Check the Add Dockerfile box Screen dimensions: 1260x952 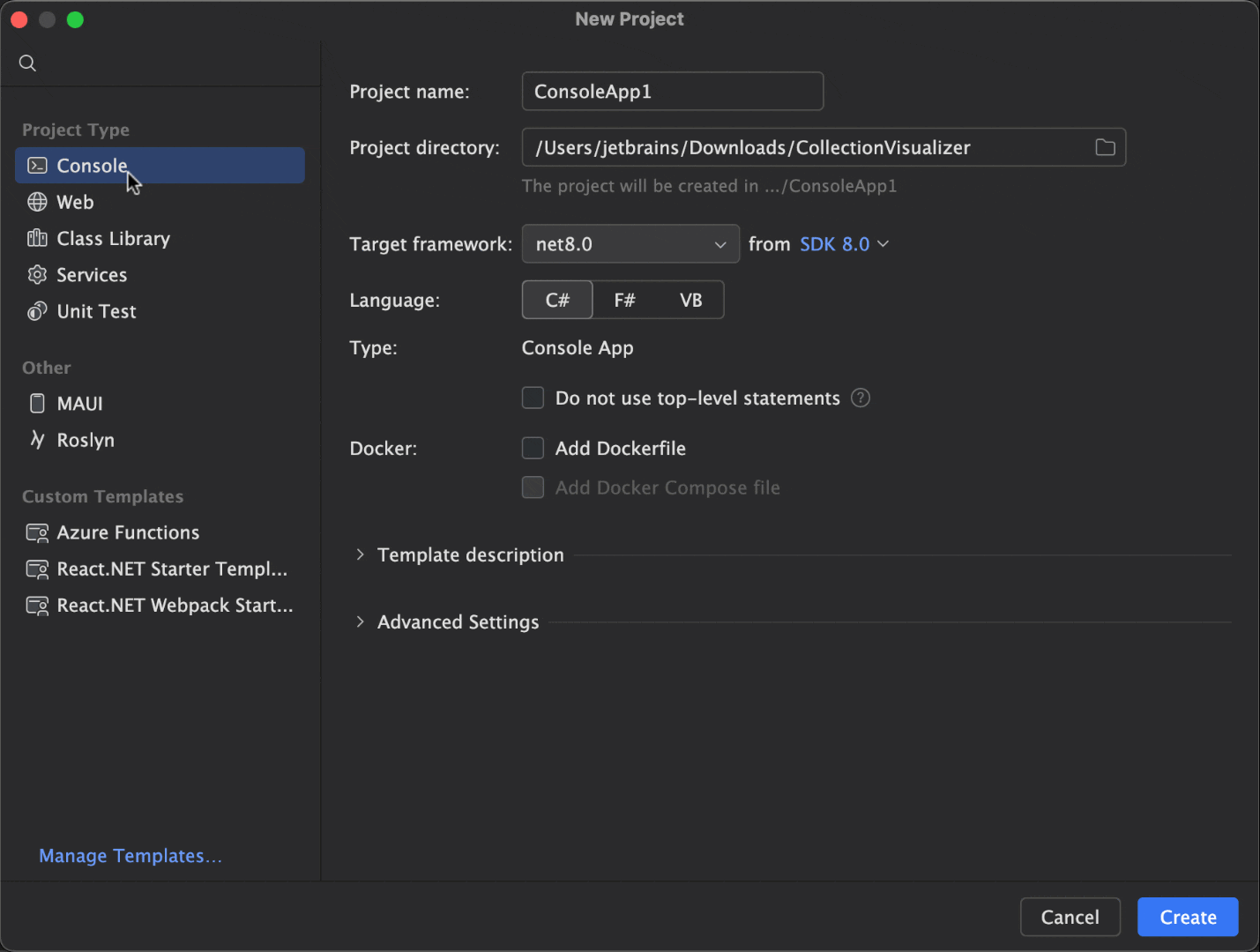point(533,449)
